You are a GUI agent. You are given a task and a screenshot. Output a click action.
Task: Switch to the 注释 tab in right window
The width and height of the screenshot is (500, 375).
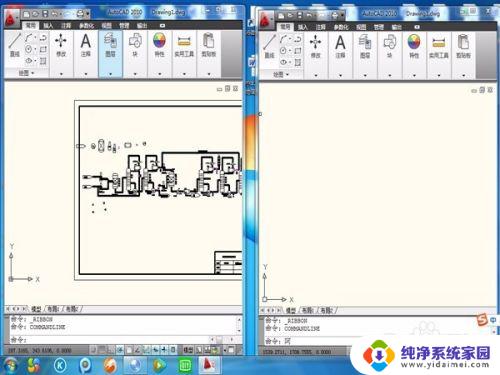pyautogui.click(x=321, y=27)
